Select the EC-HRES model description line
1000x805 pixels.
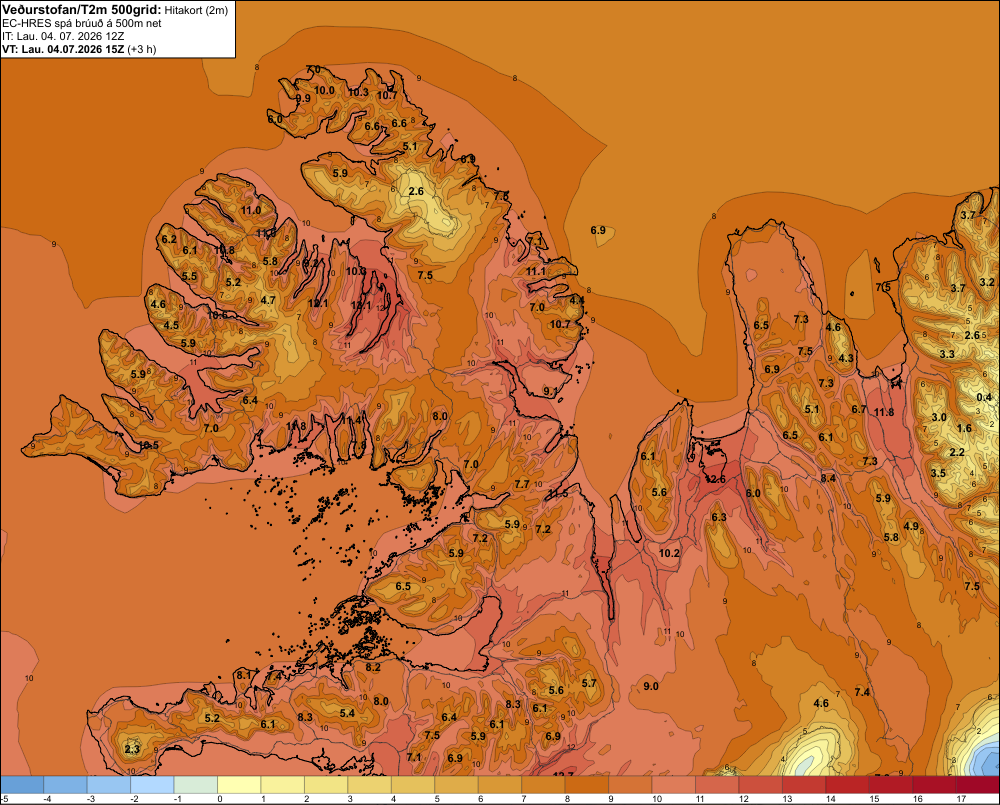(82, 23)
